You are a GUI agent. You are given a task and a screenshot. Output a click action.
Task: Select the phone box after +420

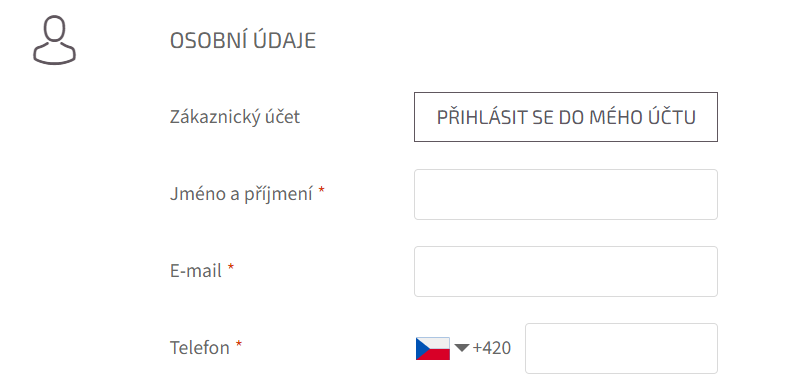621,349
